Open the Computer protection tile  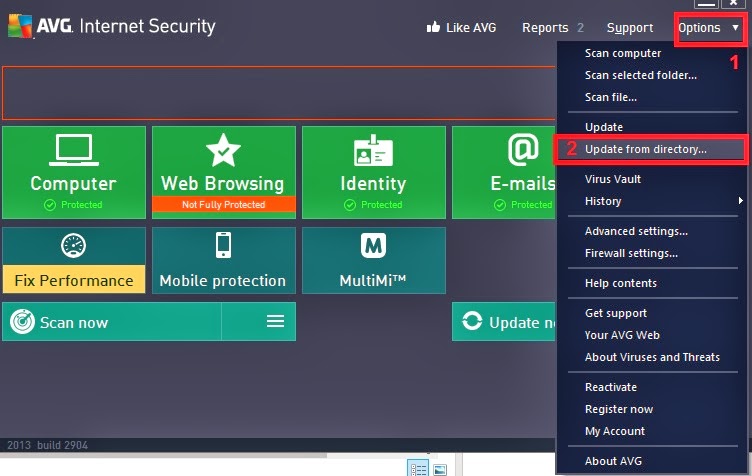click(74, 173)
